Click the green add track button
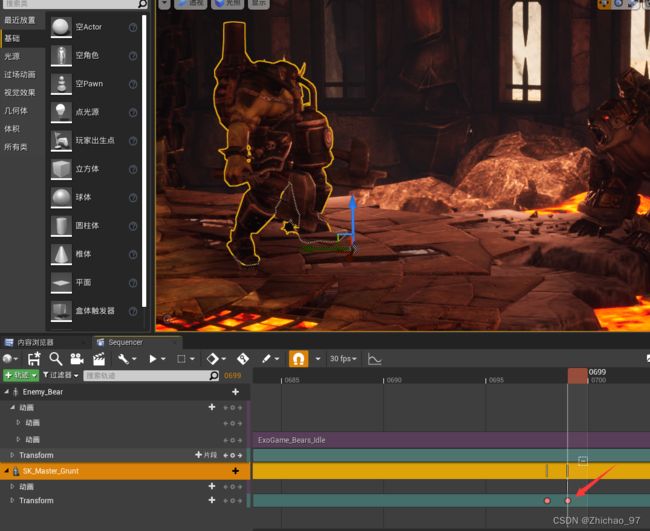Viewport: 650px width, 531px height. pos(21,375)
